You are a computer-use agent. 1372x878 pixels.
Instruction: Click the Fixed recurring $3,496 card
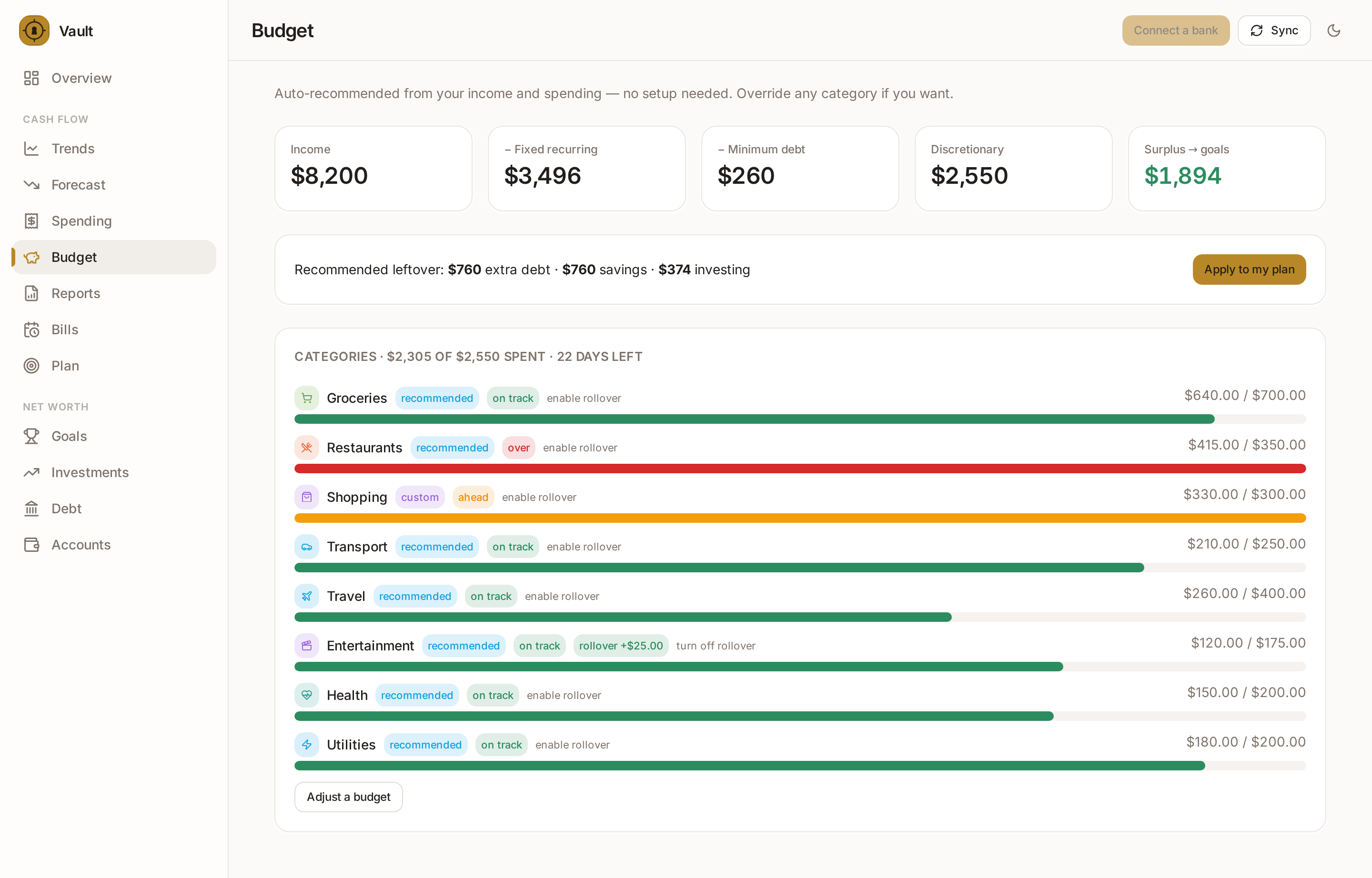coord(586,169)
